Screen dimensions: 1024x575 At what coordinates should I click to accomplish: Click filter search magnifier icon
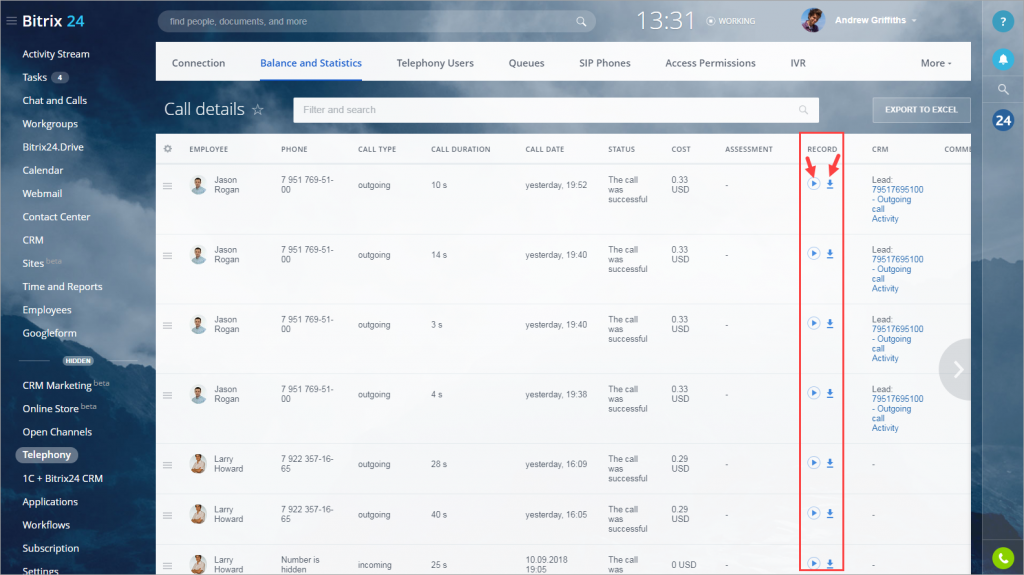[803, 110]
